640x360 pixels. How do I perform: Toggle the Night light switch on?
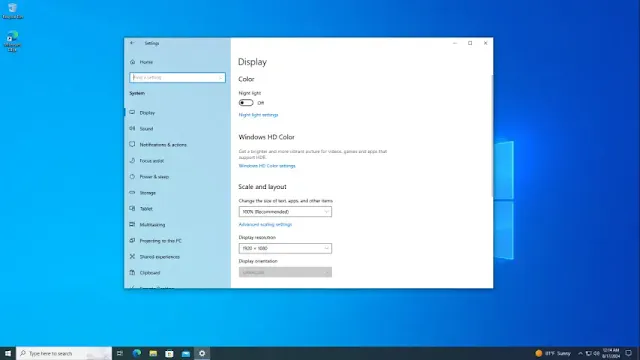tap(246, 103)
